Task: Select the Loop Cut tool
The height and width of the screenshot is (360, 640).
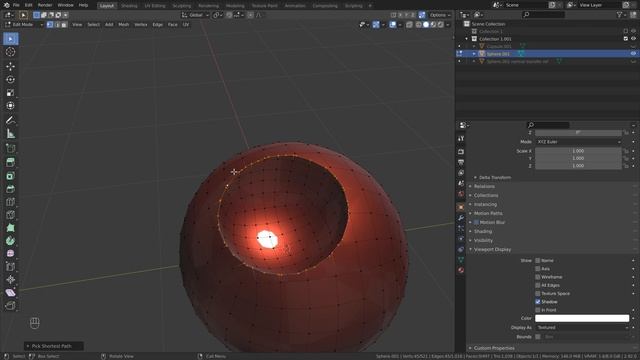Action: click(11, 202)
